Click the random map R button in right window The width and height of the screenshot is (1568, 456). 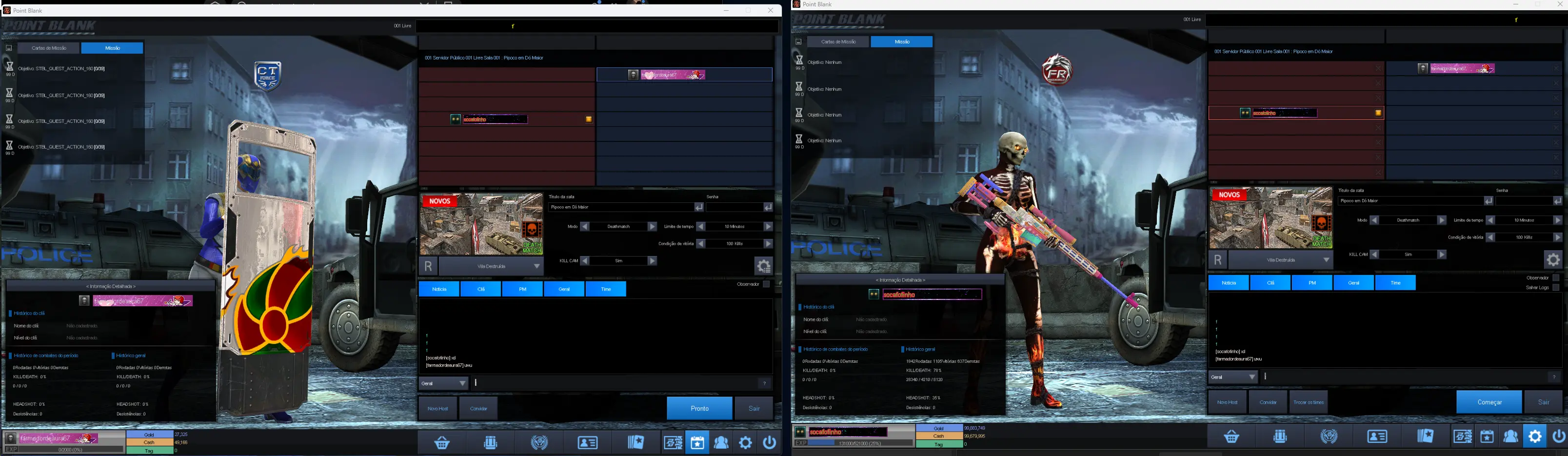tap(1217, 260)
